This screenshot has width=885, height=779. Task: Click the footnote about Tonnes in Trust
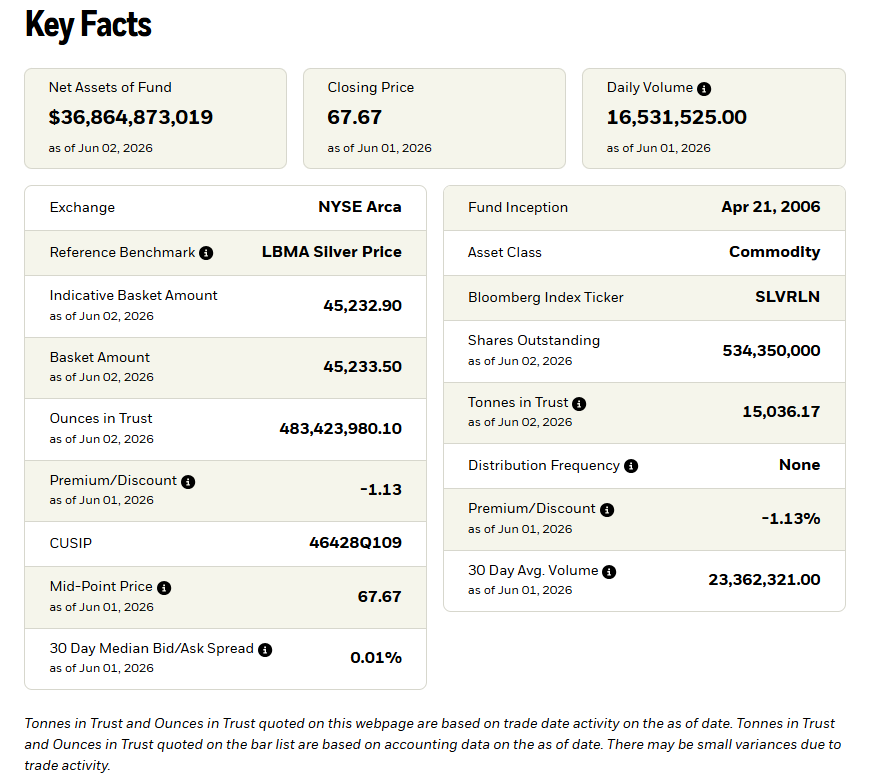point(433,745)
